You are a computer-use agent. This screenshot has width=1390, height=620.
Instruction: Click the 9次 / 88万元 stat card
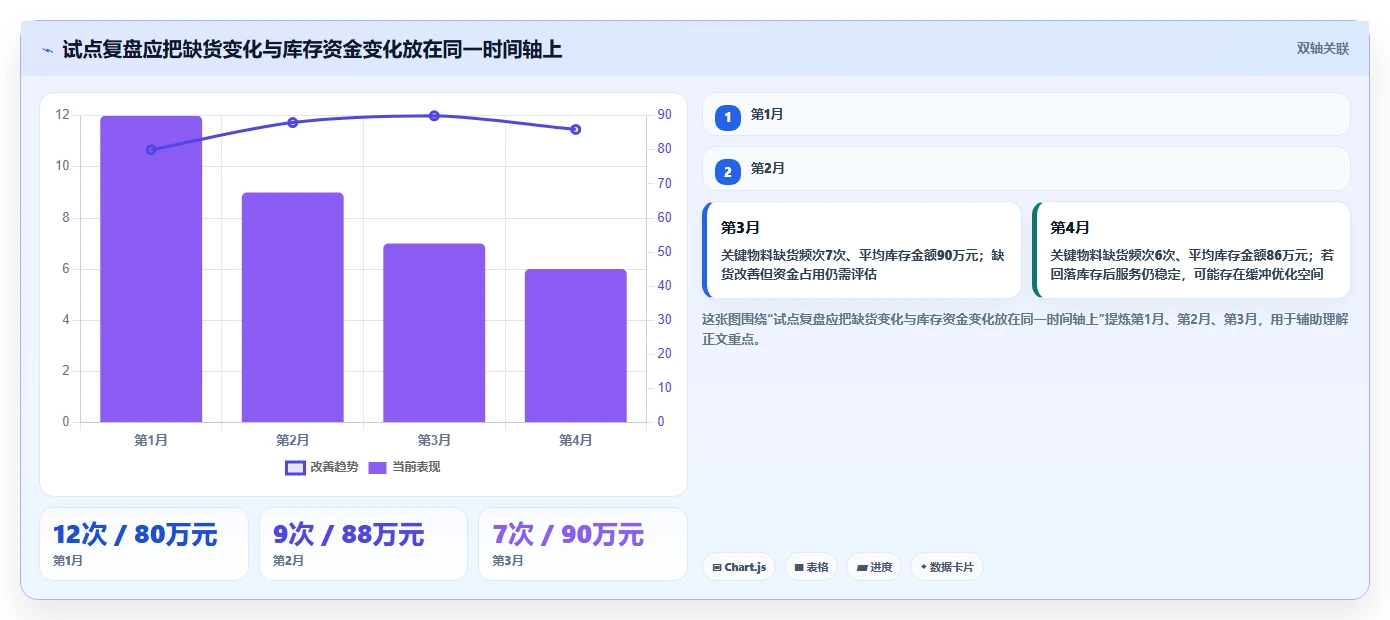coord(363,544)
